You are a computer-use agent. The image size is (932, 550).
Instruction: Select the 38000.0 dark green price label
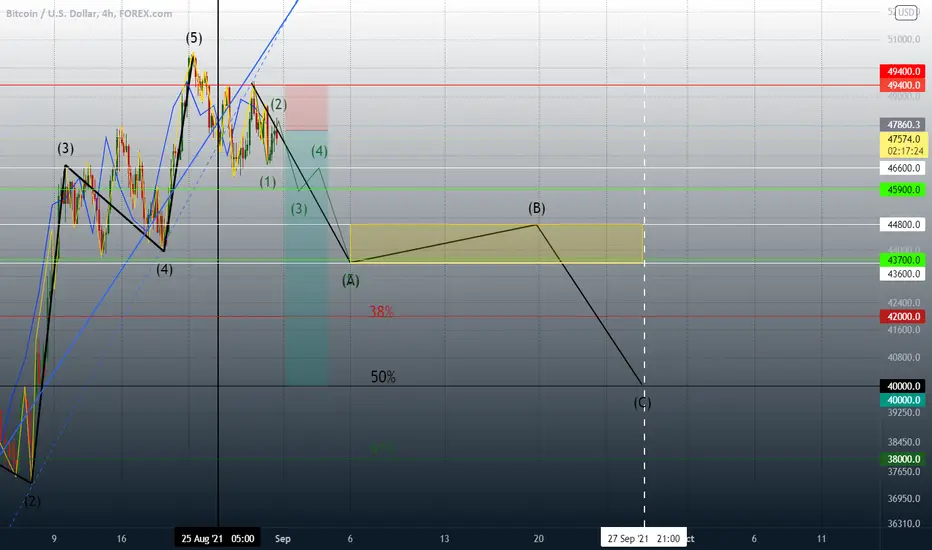pos(903,459)
